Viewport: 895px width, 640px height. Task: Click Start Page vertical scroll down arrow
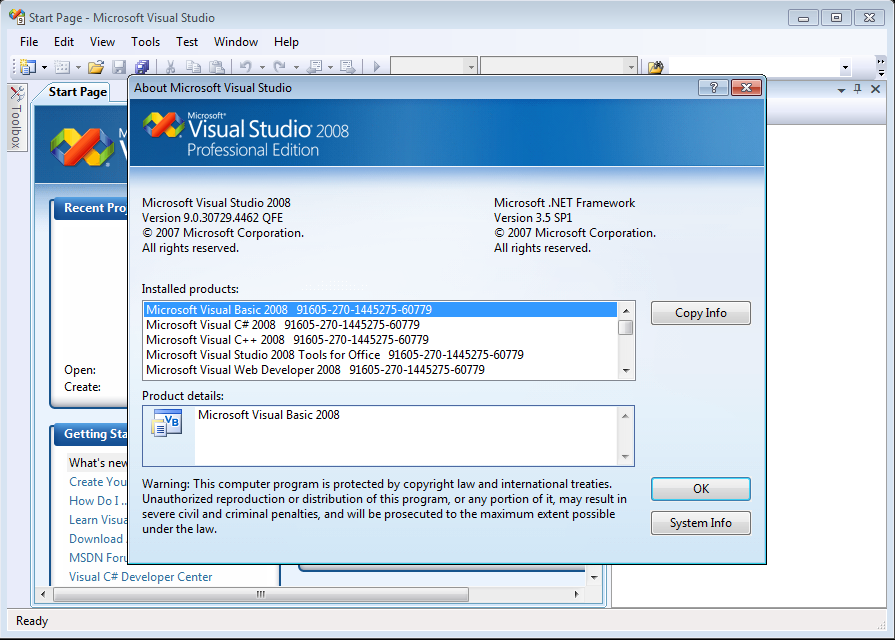(594, 577)
